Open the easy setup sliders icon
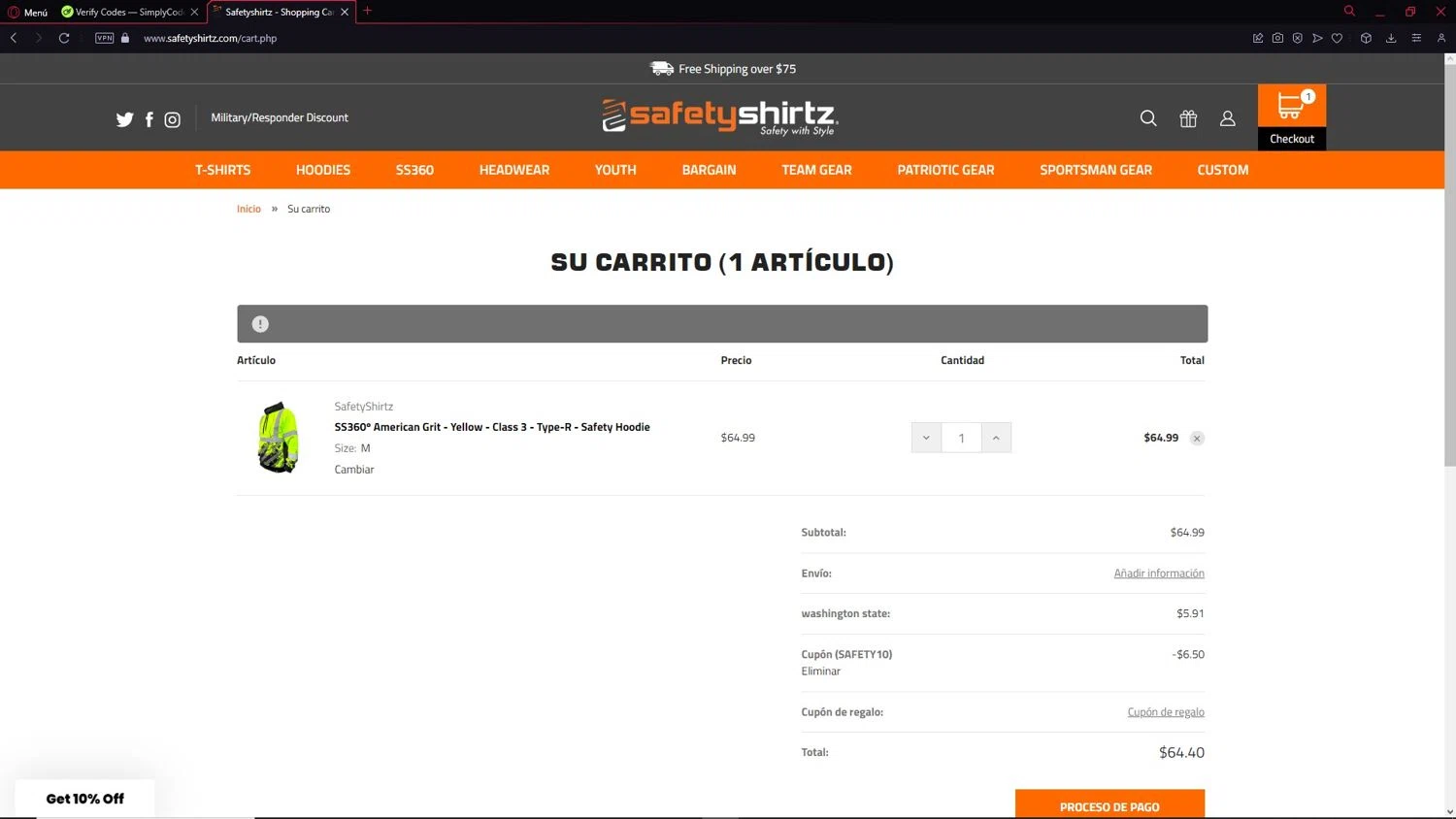Viewport: 1456px width, 819px height. tap(1416, 38)
